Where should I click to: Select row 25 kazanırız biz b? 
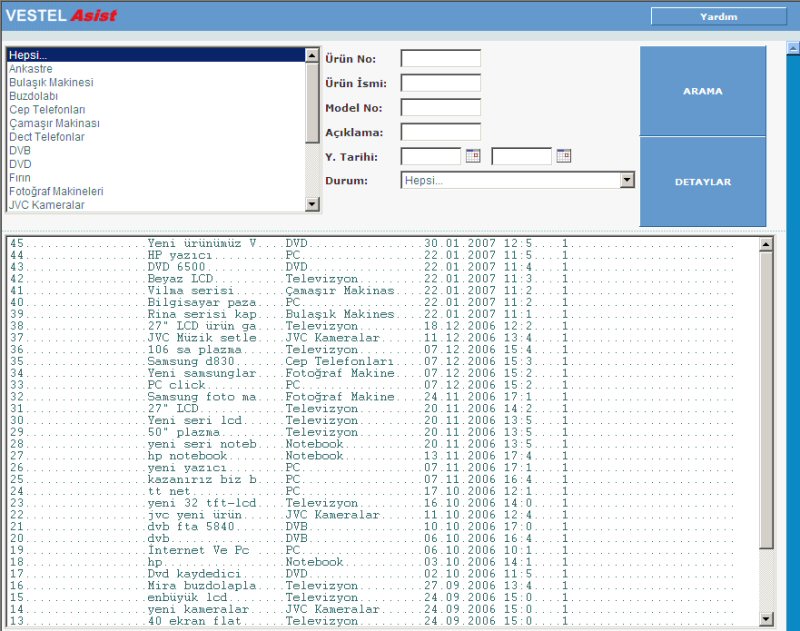pyautogui.click(x=383, y=479)
